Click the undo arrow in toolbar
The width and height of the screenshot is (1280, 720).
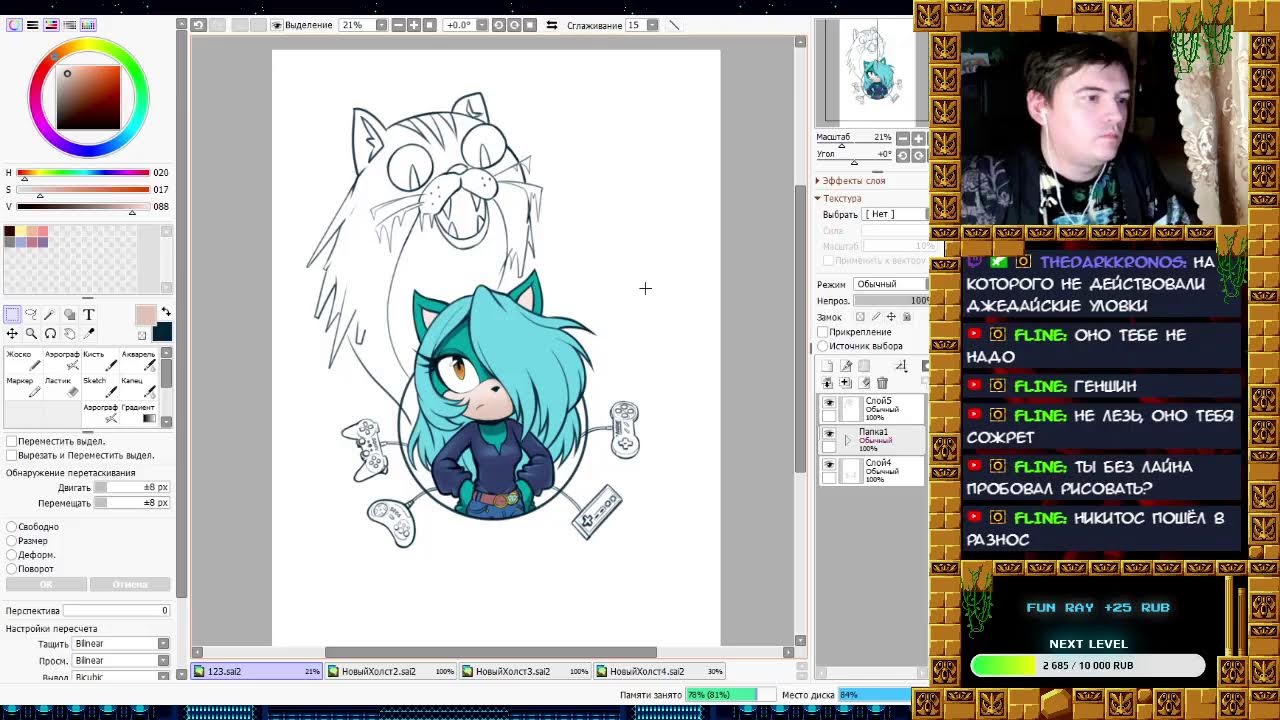pos(199,25)
